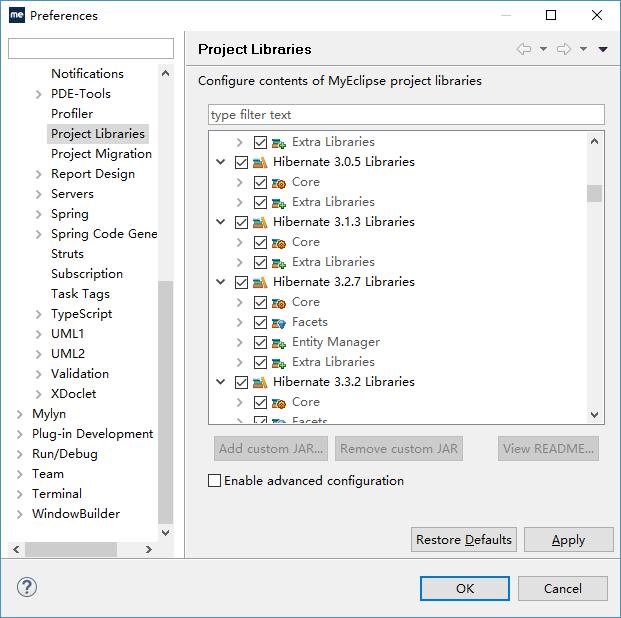Viewport: 621px width, 618px height.
Task: Select Project Migration preference page
Action: point(101,154)
